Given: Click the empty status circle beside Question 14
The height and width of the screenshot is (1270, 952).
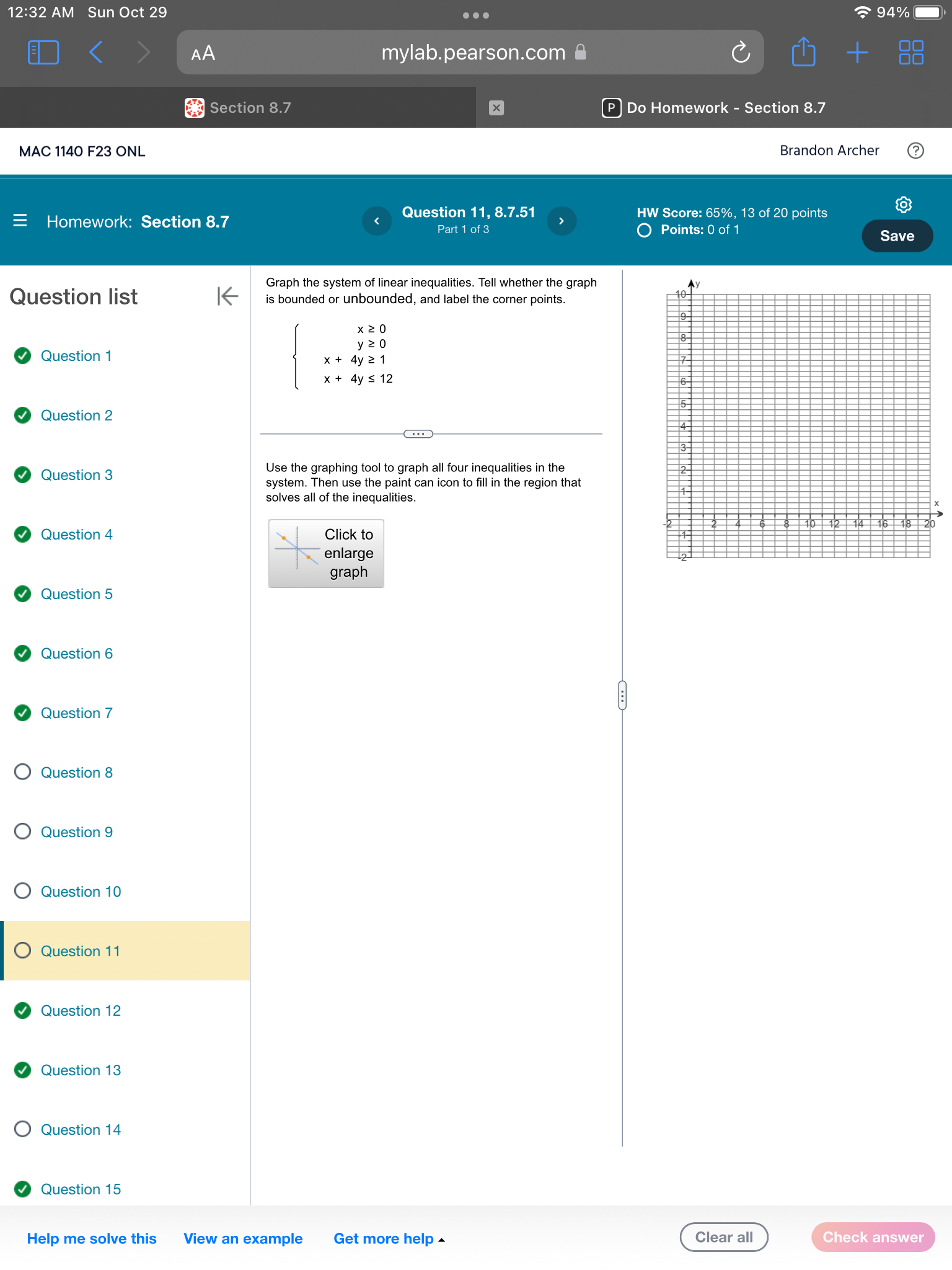Looking at the screenshot, I should (x=23, y=1129).
